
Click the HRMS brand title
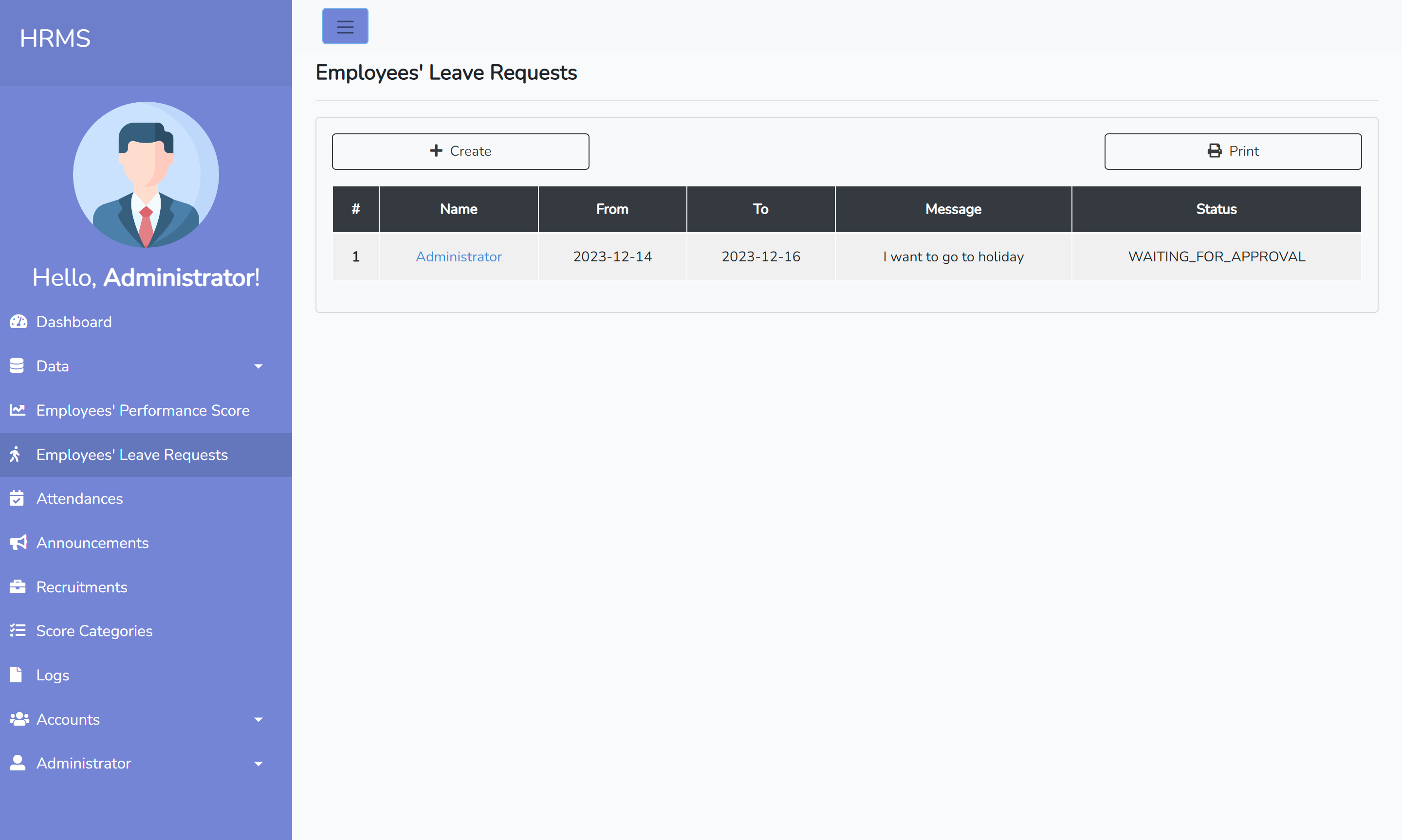click(x=55, y=38)
